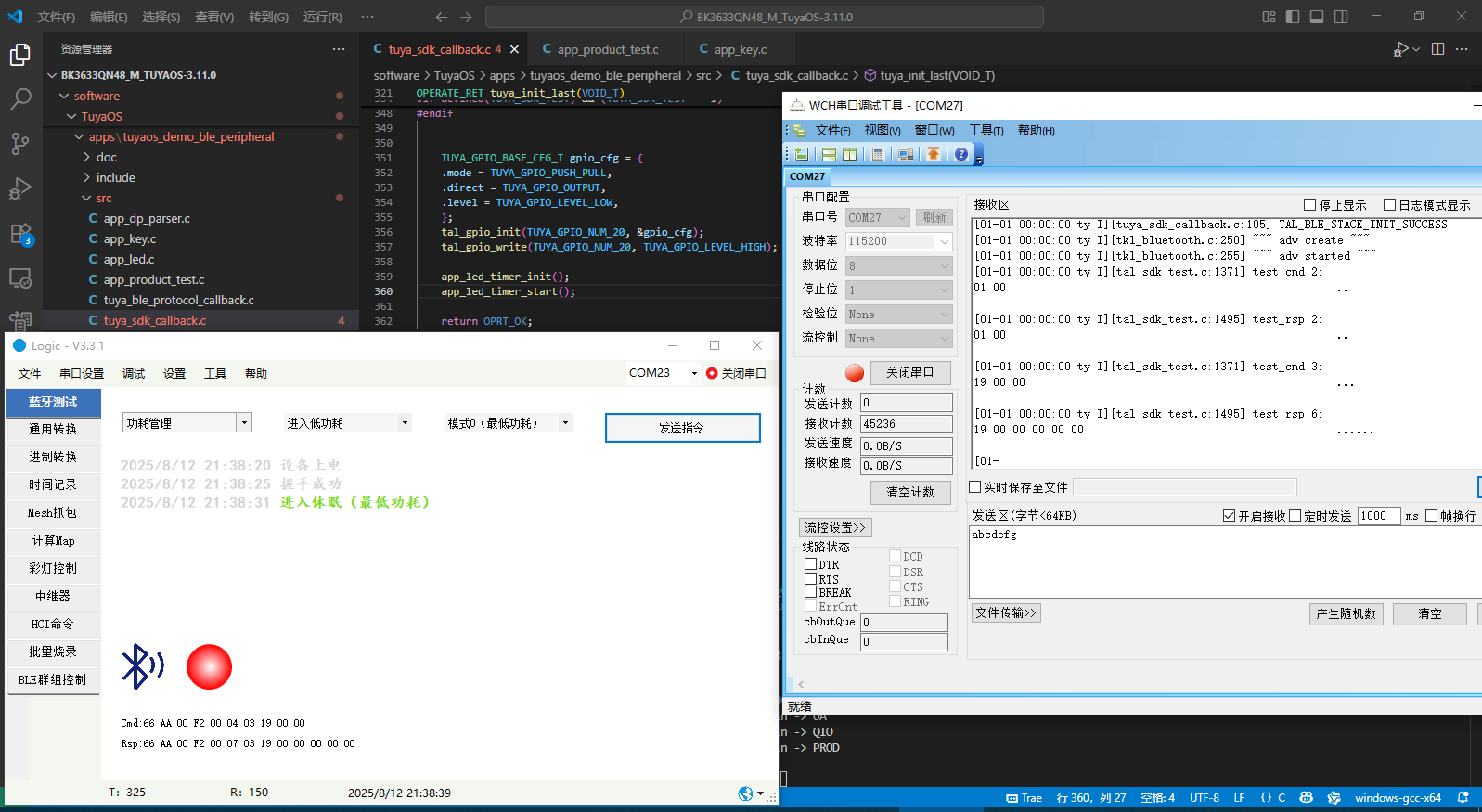Check the BREAK line state checkbox
Screen dimensions: 1482x812
810,592
